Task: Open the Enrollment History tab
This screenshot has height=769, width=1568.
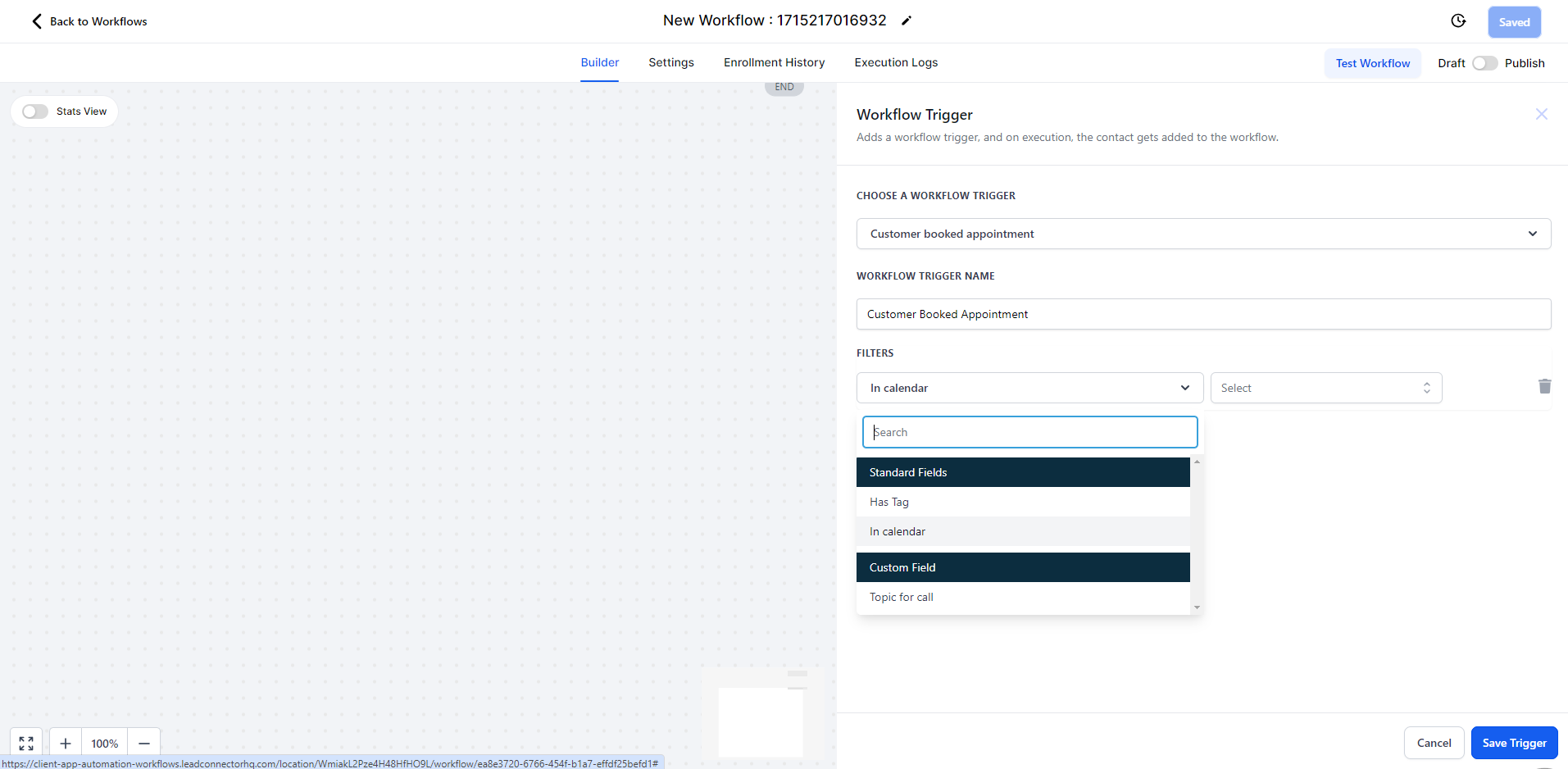Action: point(774,62)
